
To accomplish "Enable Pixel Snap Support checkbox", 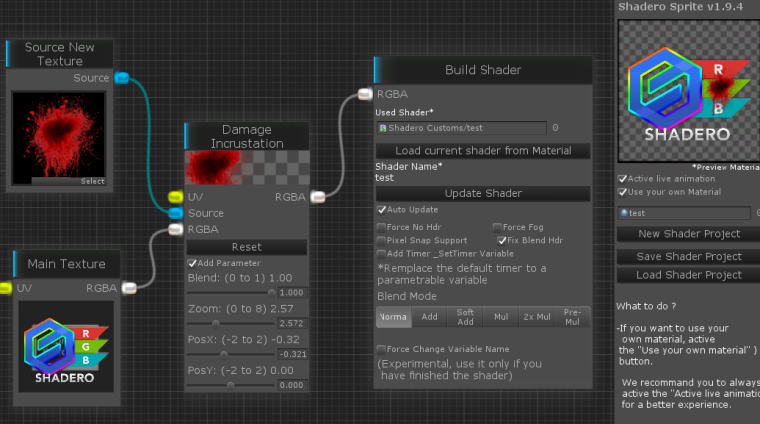I will [x=381, y=240].
